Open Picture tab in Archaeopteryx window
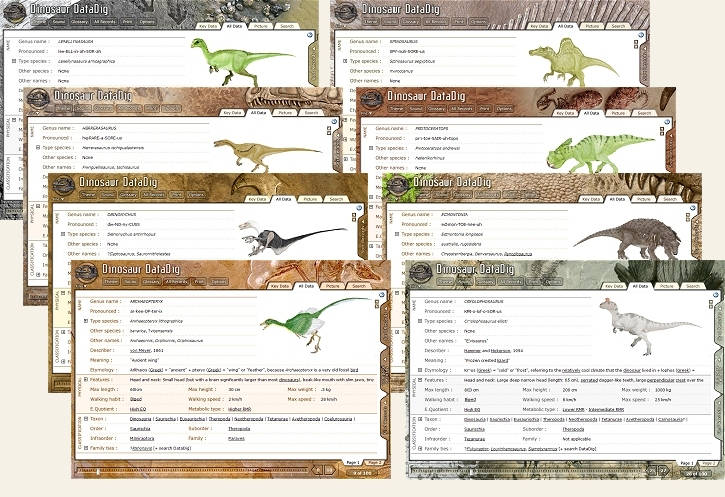725x497 pixels. click(x=332, y=286)
